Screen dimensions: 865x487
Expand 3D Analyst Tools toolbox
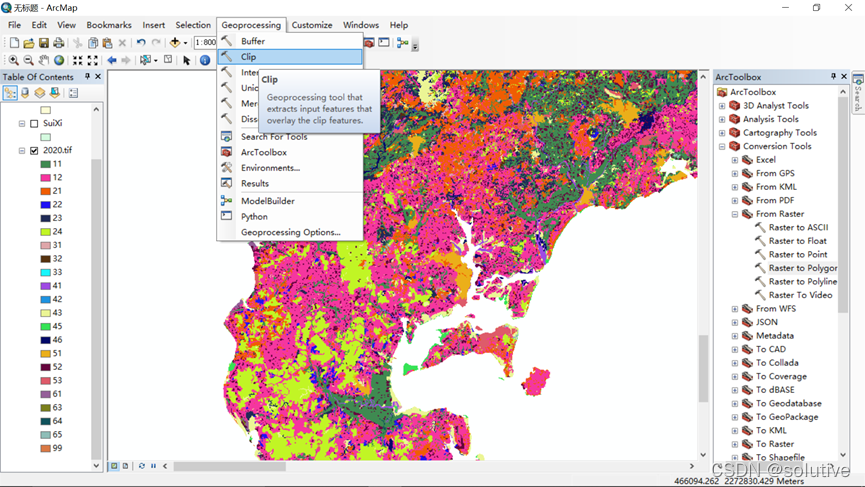point(722,105)
